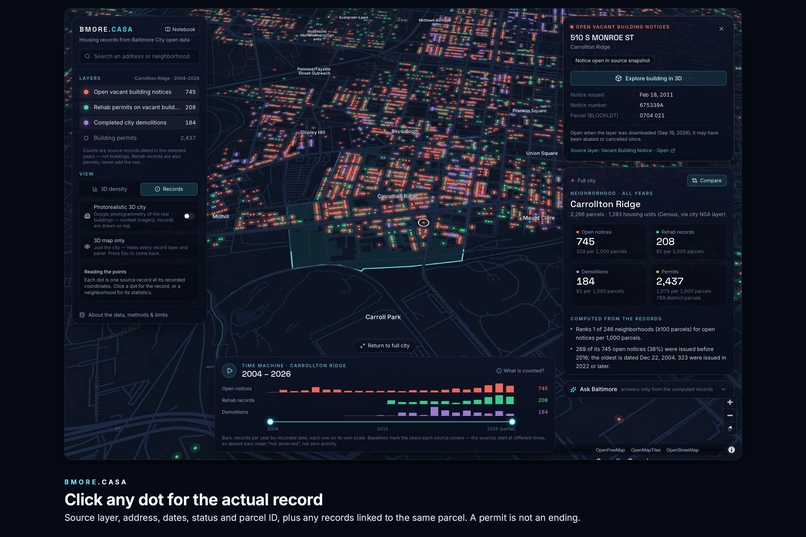Image resolution: width=806 pixels, height=537 pixels.
Task: Toggle Rehab permits on vacant buildings layer
Action: pos(139,107)
